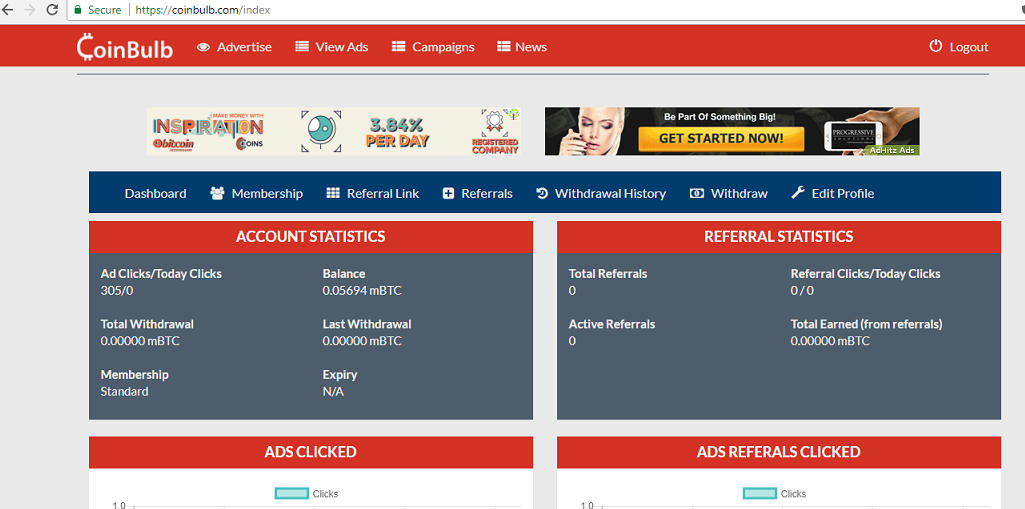This screenshot has height=509, width=1025.
Task: Click the balance value 0.05694 mBTC
Action: click(362, 291)
